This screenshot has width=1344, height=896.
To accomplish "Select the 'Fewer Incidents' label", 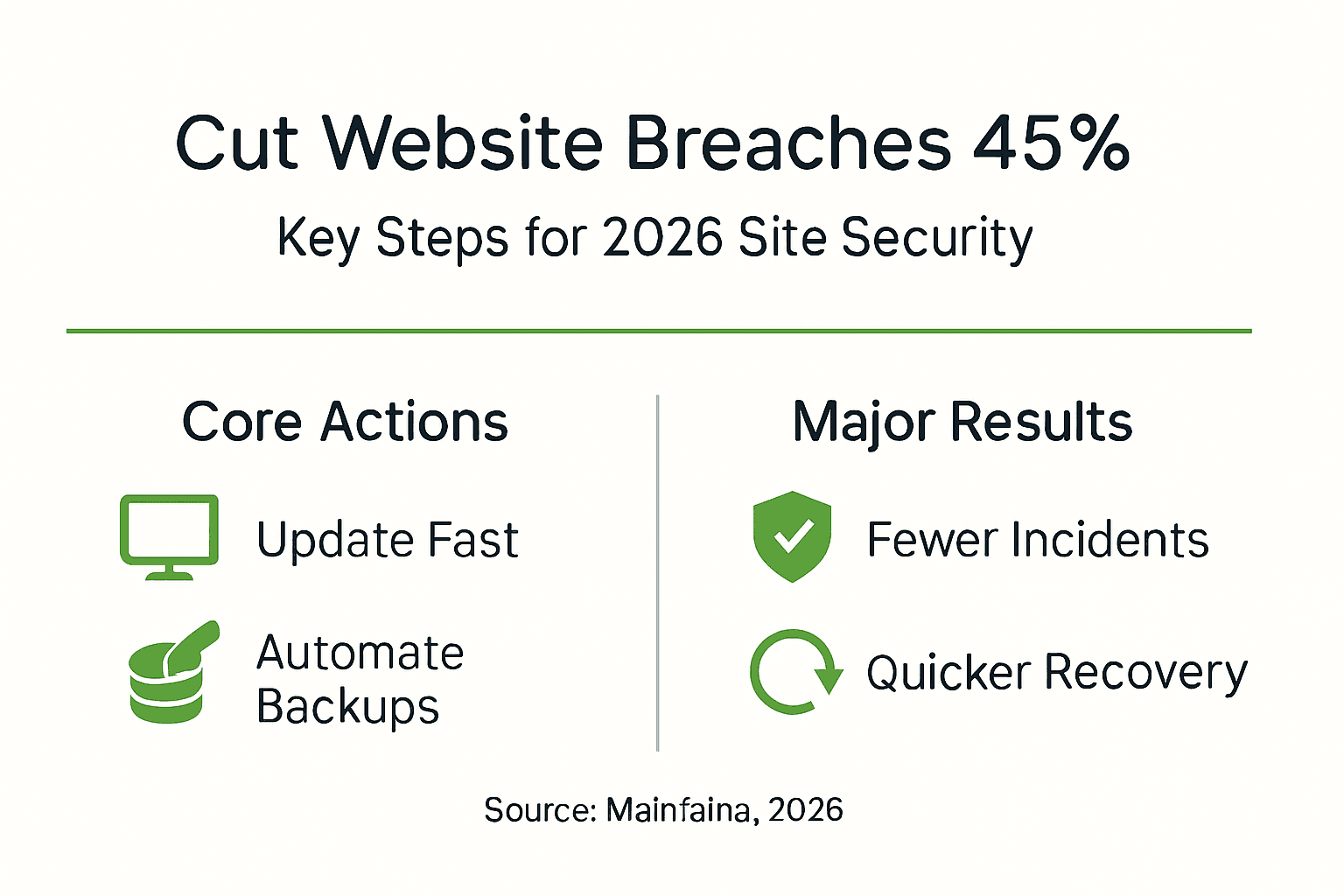I will pos(1037,539).
